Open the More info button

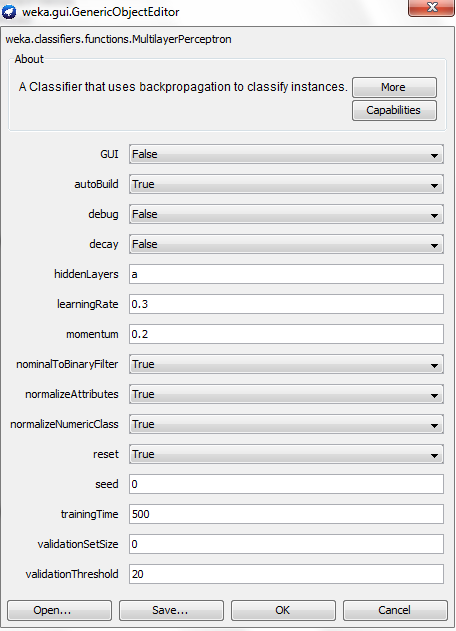394,87
